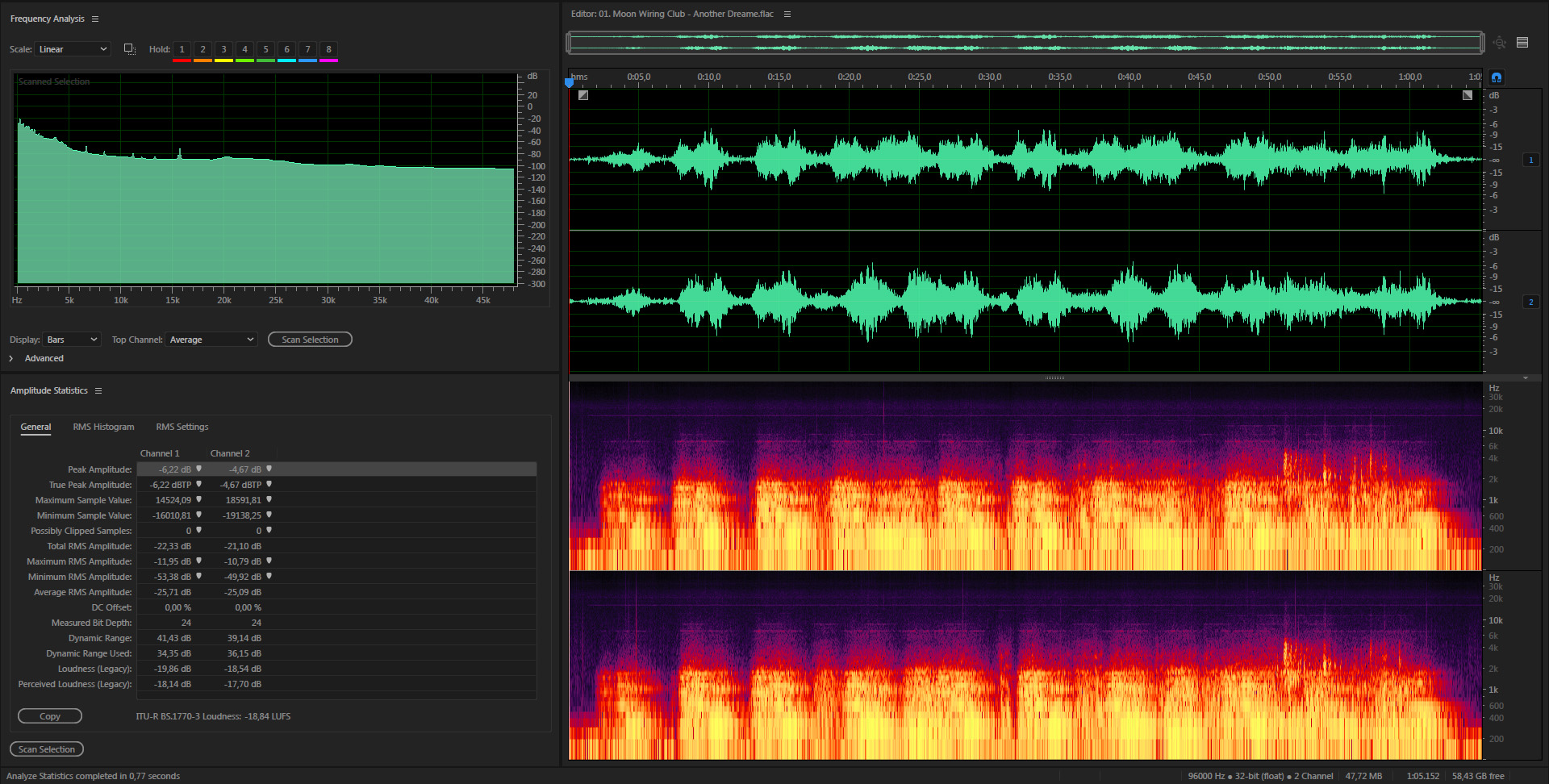Toggle the blue snapping magnet icon

(x=1497, y=77)
